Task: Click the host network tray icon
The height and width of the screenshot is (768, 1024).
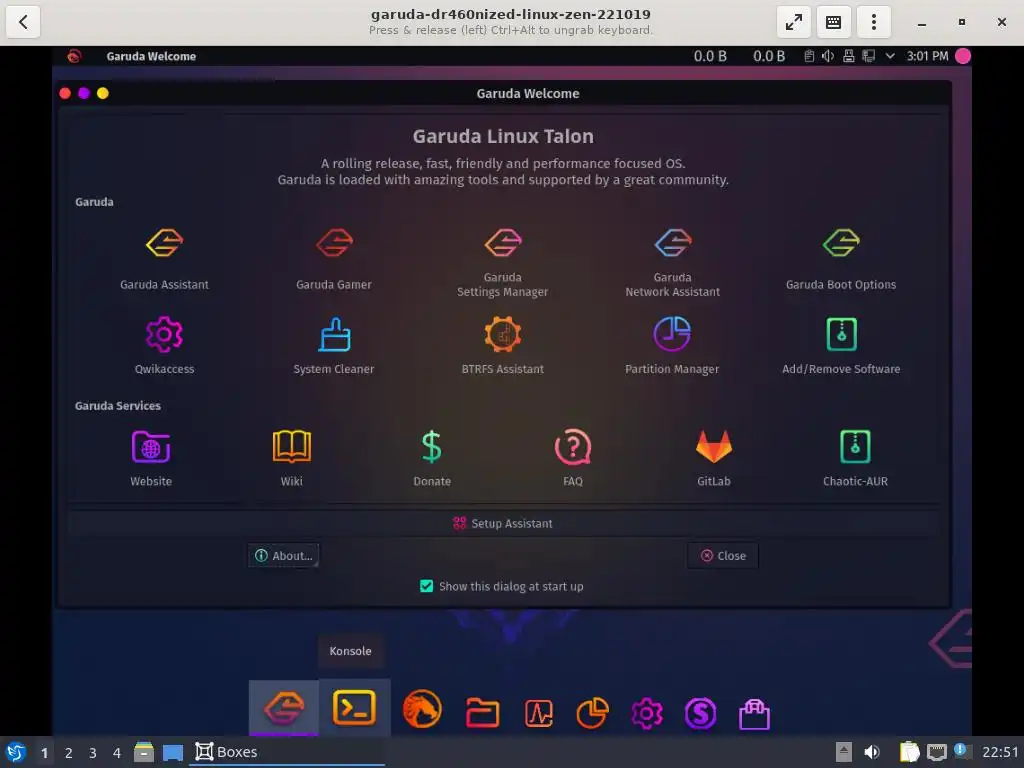Action: coord(936,752)
